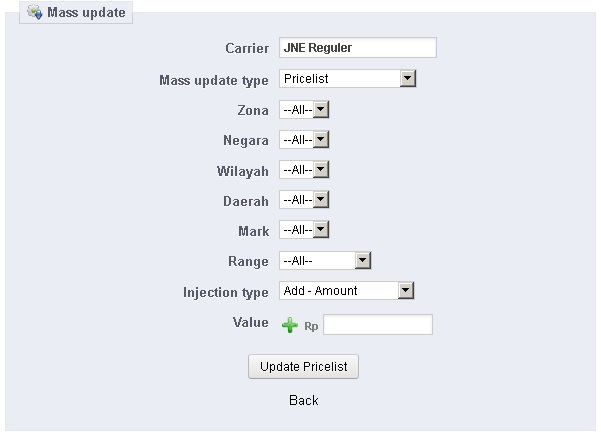Expand the Zona dropdown
This screenshot has height=441, width=601.
(x=304, y=110)
